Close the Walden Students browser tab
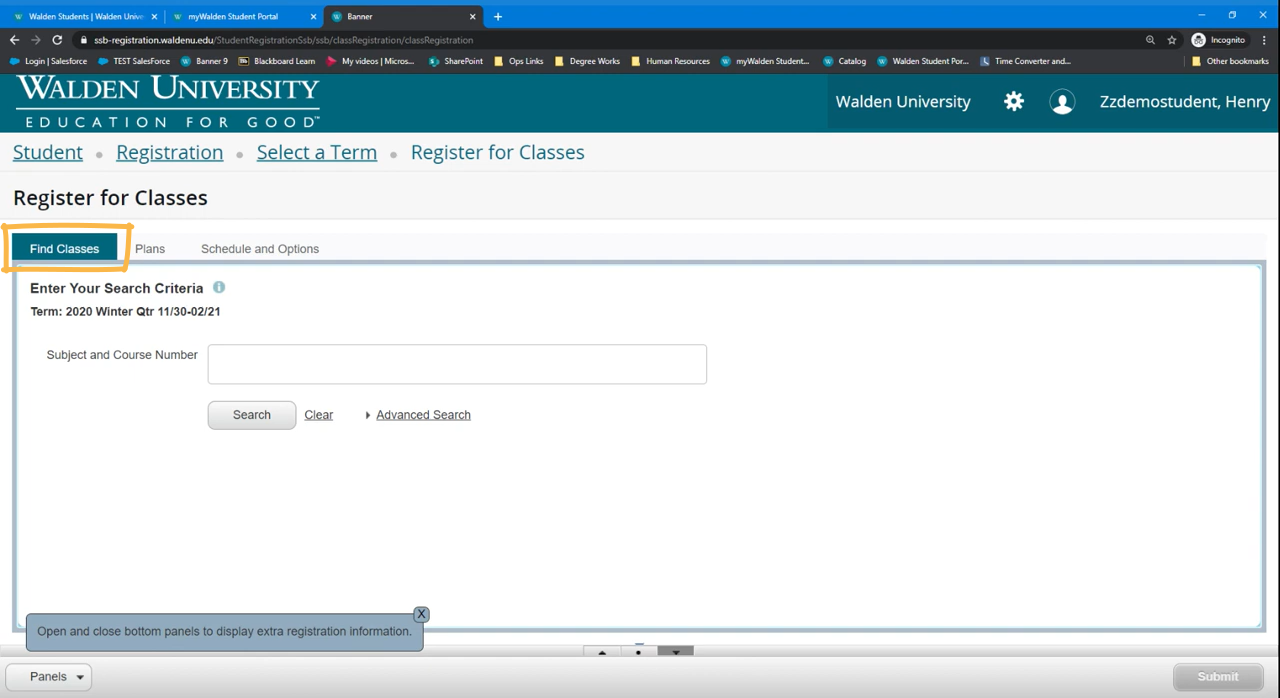The height and width of the screenshot is (698, 1280). 154,17
